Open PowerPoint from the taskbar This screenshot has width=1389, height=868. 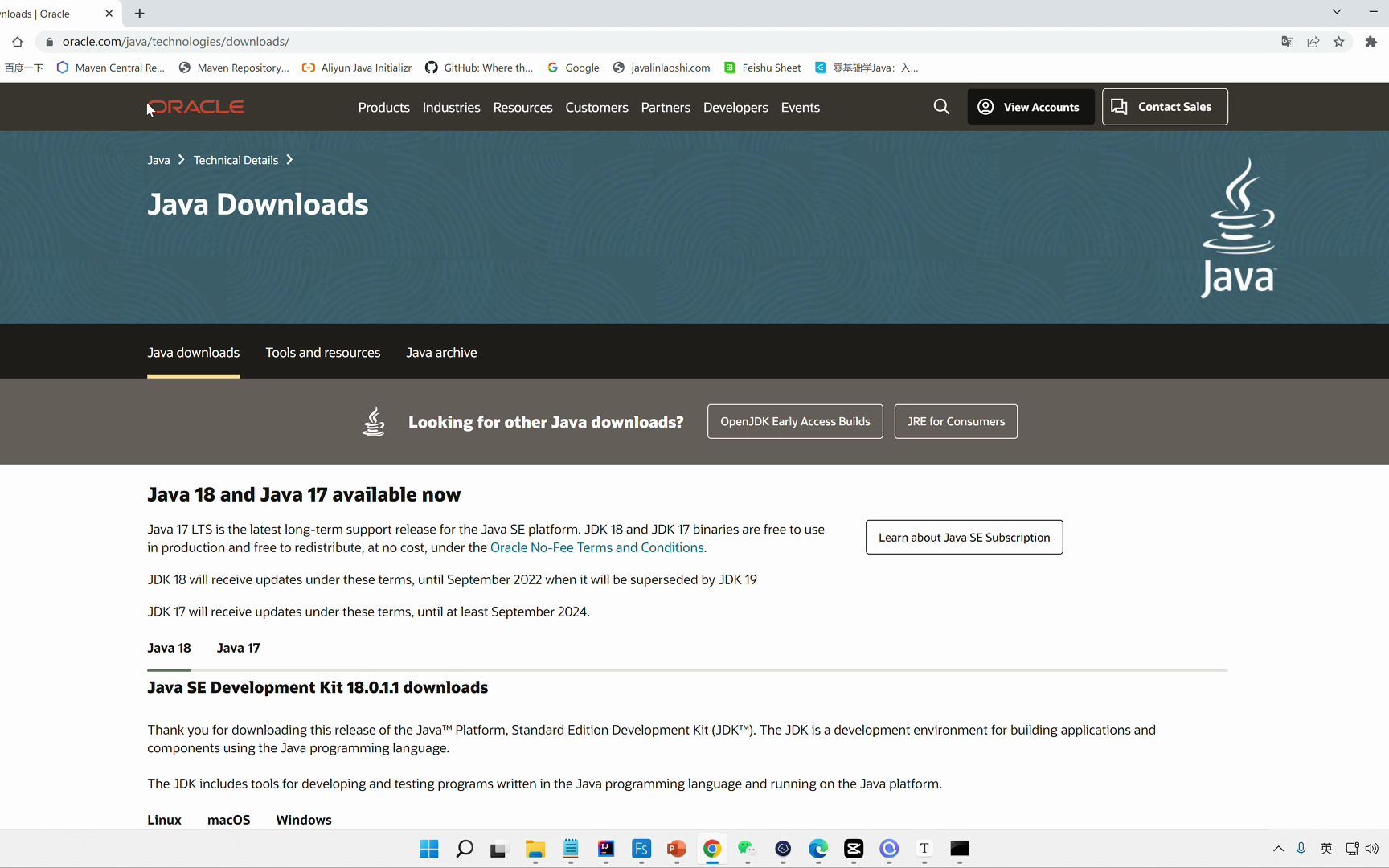pyautogui.click(x=677, y=849)
